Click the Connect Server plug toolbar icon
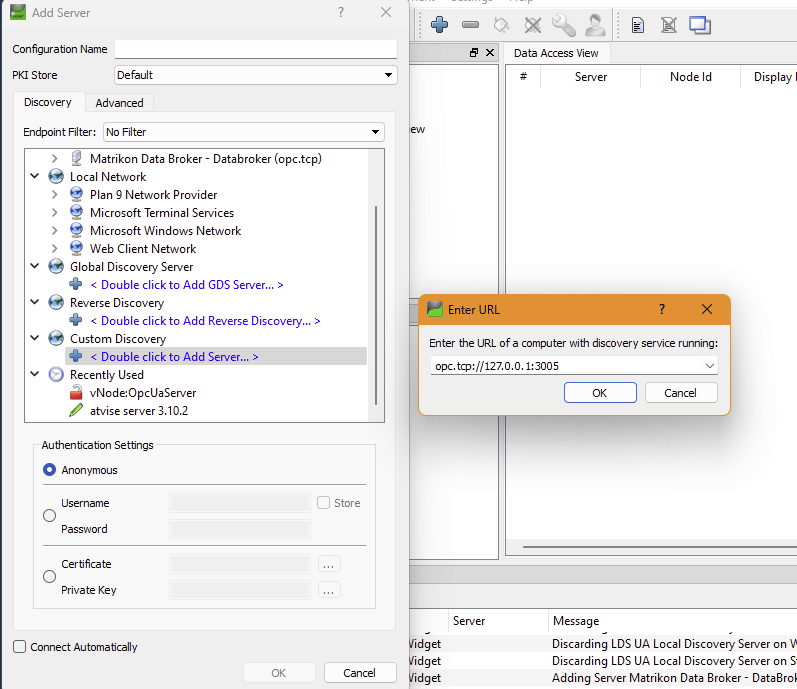The width and height of the screenshot is (797, 689). (502, 24)
